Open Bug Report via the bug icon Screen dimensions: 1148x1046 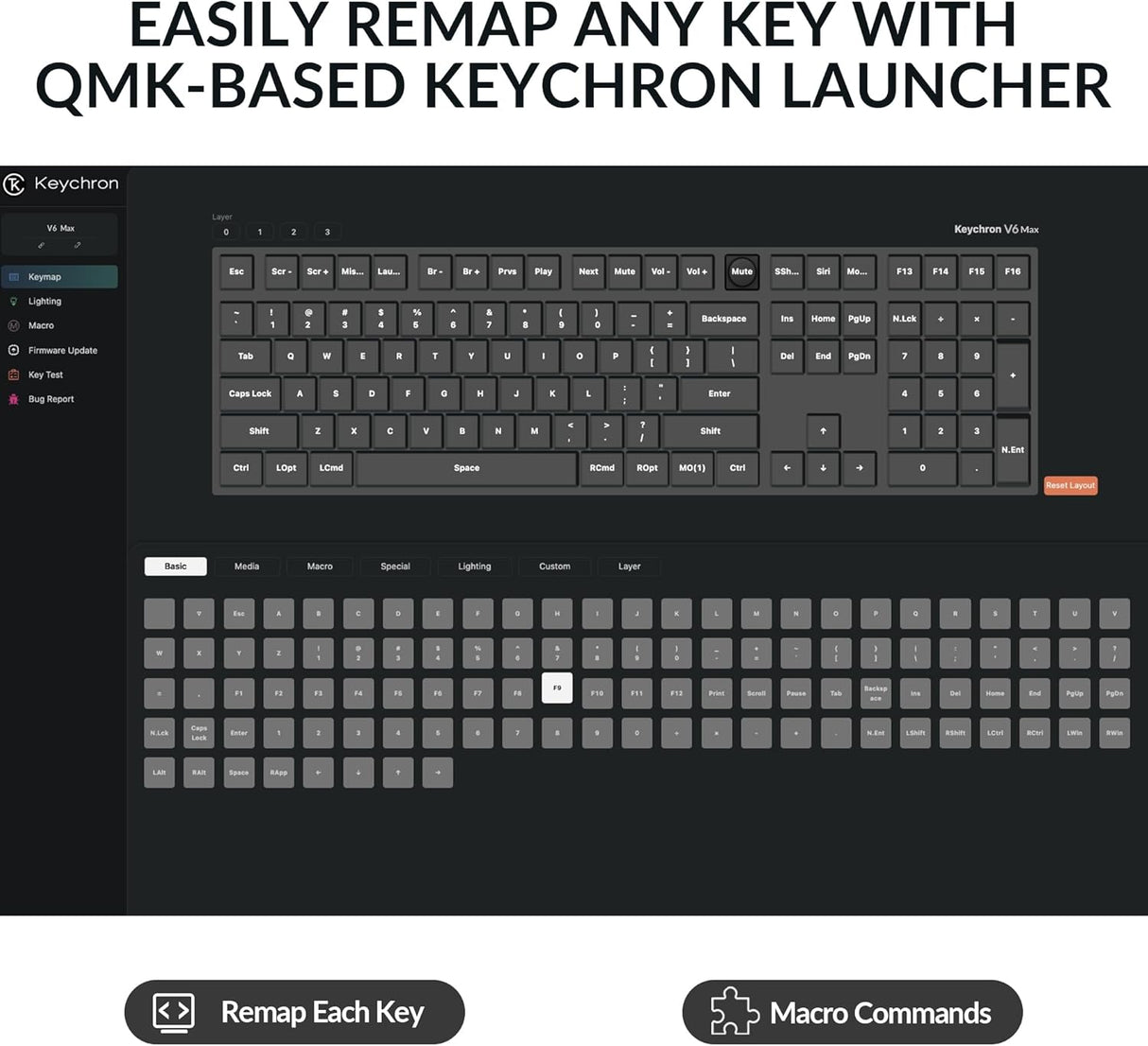13,399
